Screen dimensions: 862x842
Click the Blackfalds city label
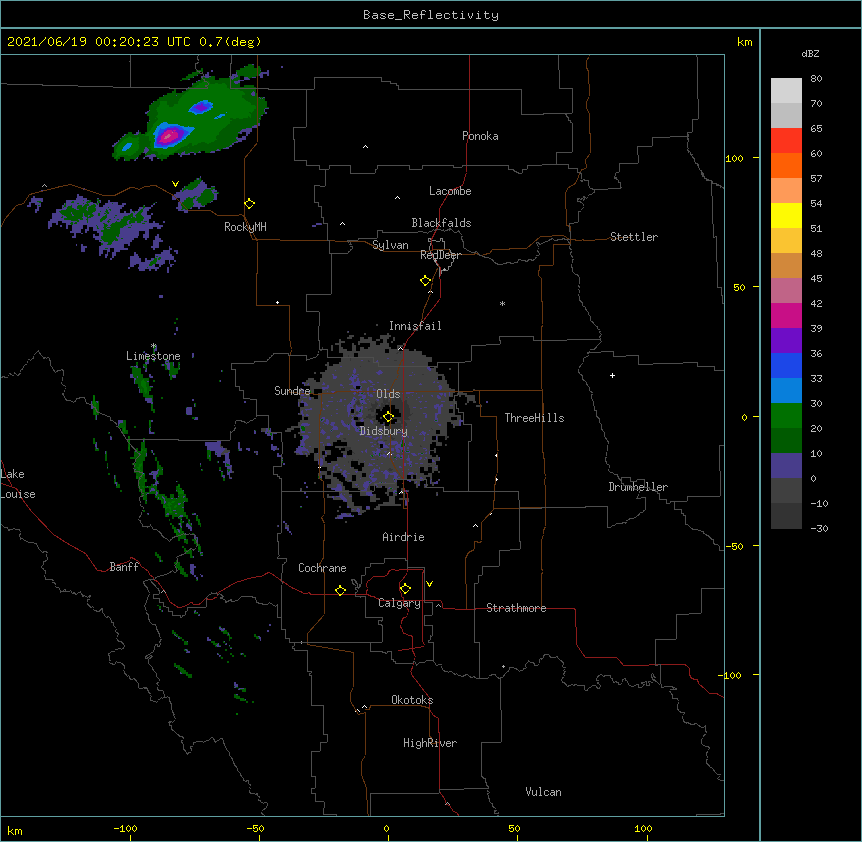click(441, 223)
